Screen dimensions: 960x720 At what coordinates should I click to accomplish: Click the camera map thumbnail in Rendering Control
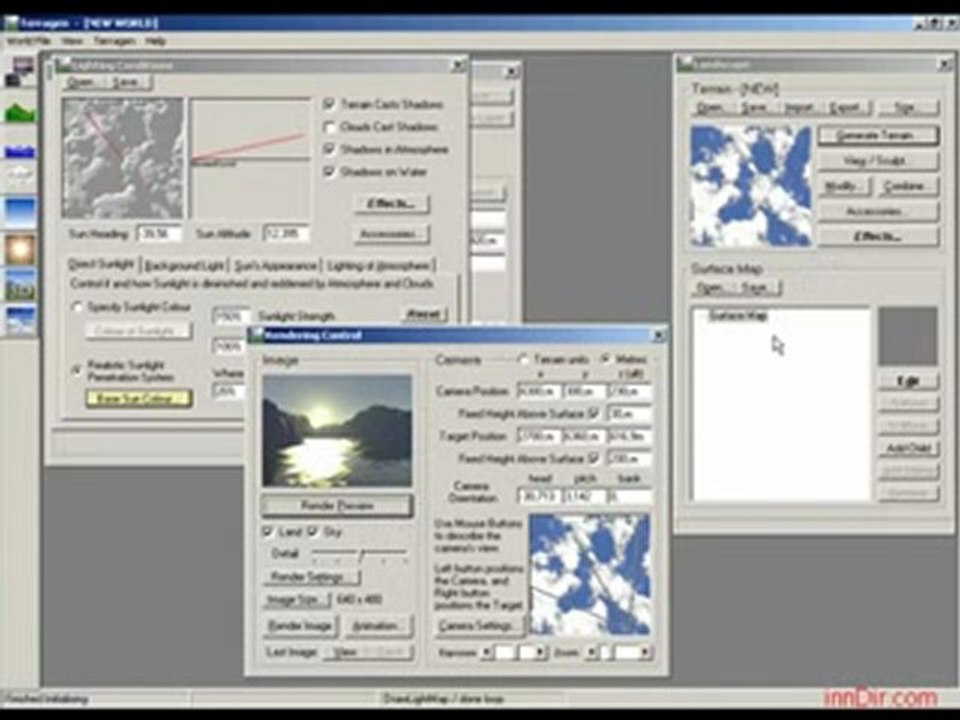pyautogui.click(x=590, y=575)
